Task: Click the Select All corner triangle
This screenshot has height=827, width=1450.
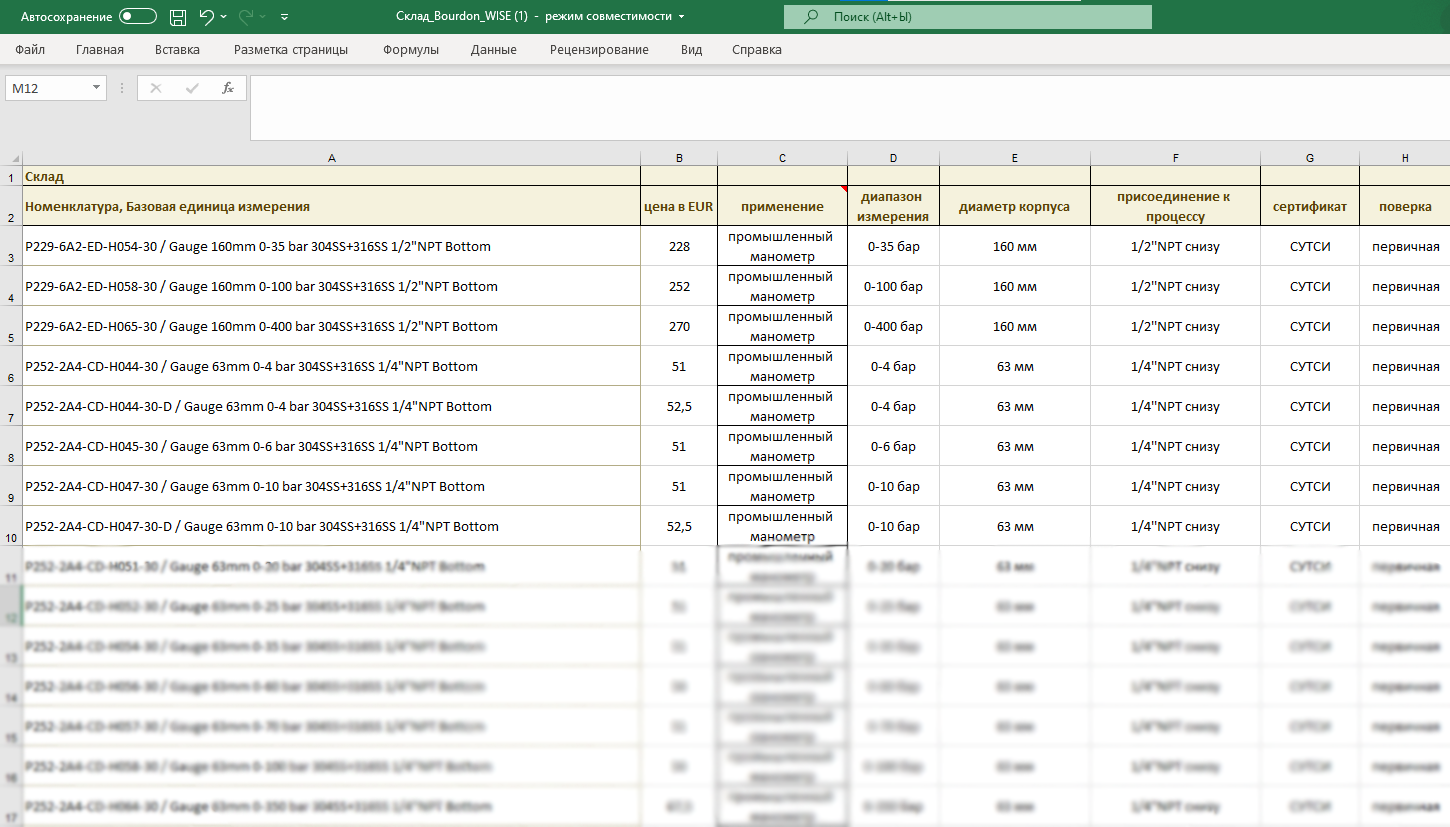Action: 14,158
